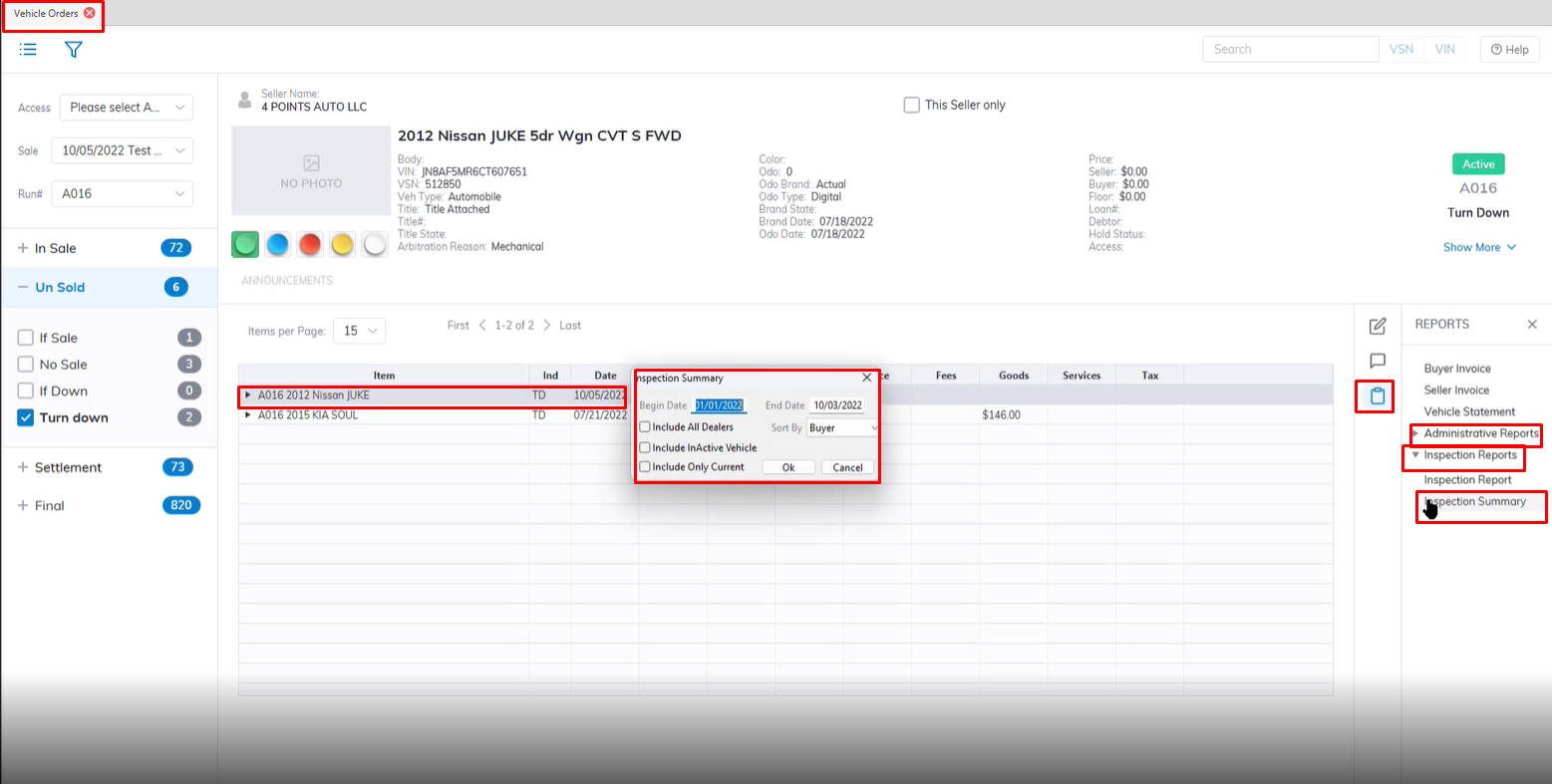Select the clipboard reports icon

pyautogui.click(x=1378, y=396)
